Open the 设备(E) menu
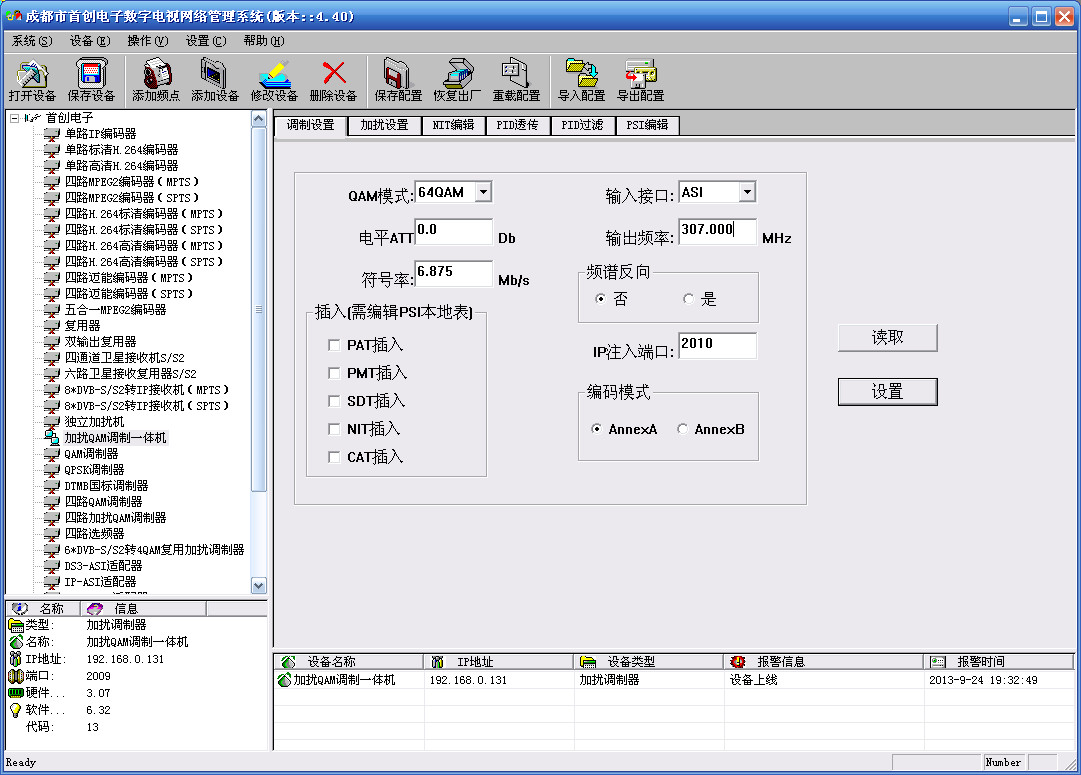 coord(90,41)
